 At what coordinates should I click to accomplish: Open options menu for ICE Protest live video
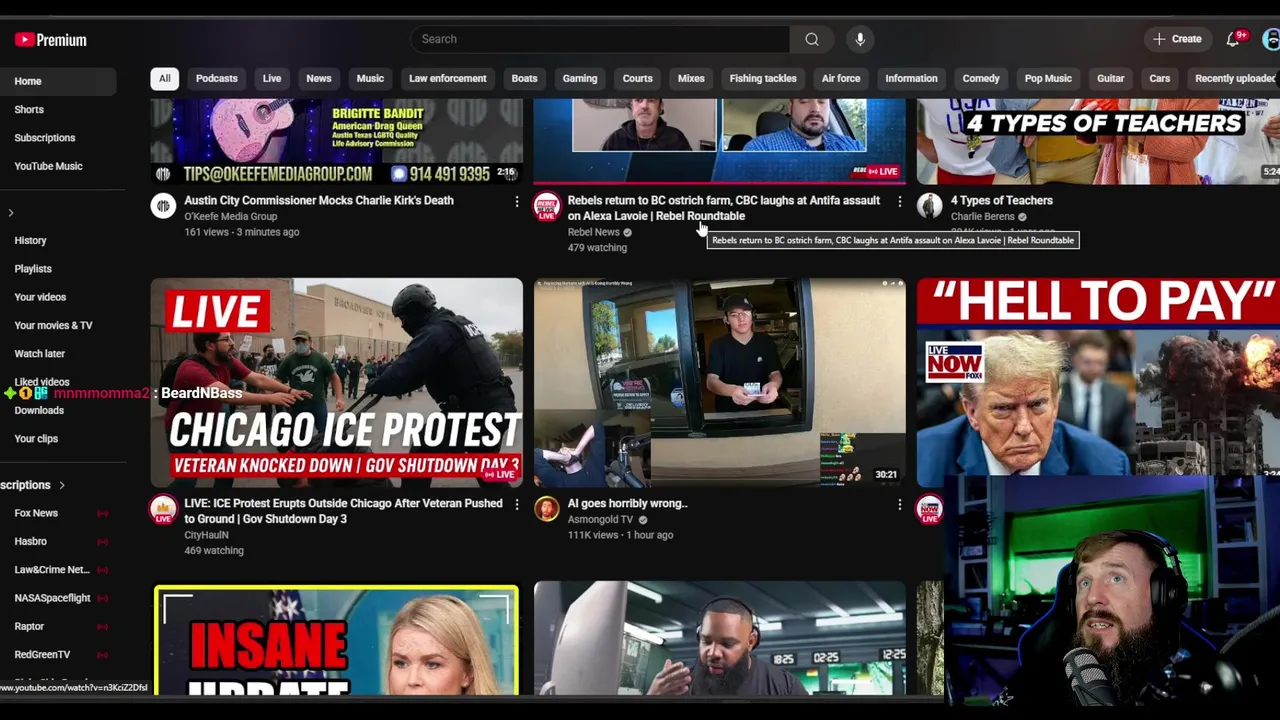point(517,505)
